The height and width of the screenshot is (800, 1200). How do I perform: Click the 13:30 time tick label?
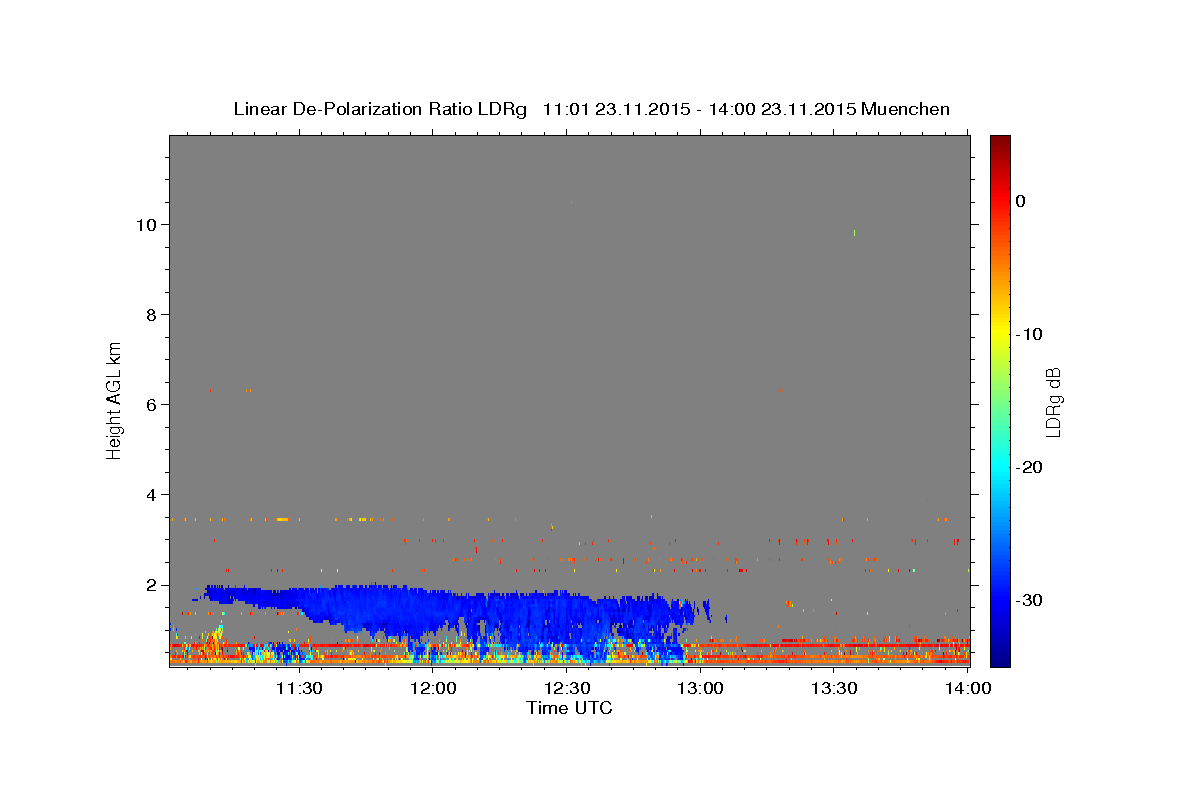(x=835, y=688)
